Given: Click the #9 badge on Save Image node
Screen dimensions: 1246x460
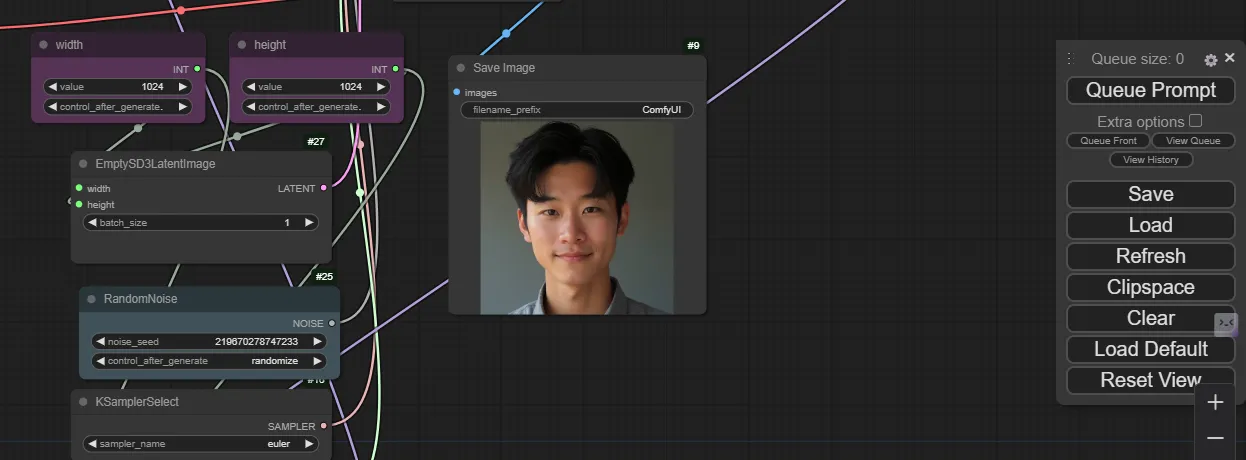Looking at the screenshot, I should [694, 45].
